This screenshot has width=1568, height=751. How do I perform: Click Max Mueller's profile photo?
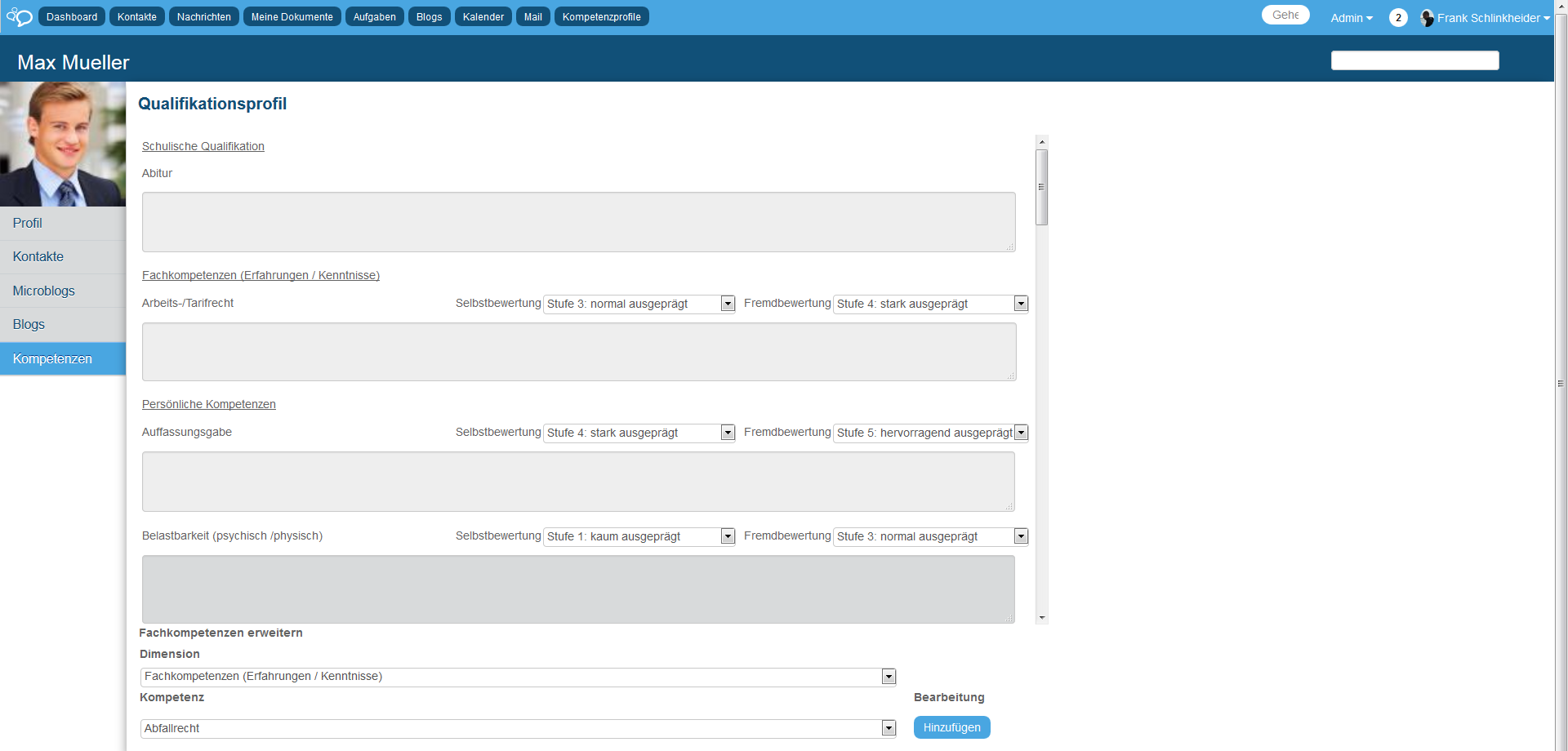pos(63,144)
